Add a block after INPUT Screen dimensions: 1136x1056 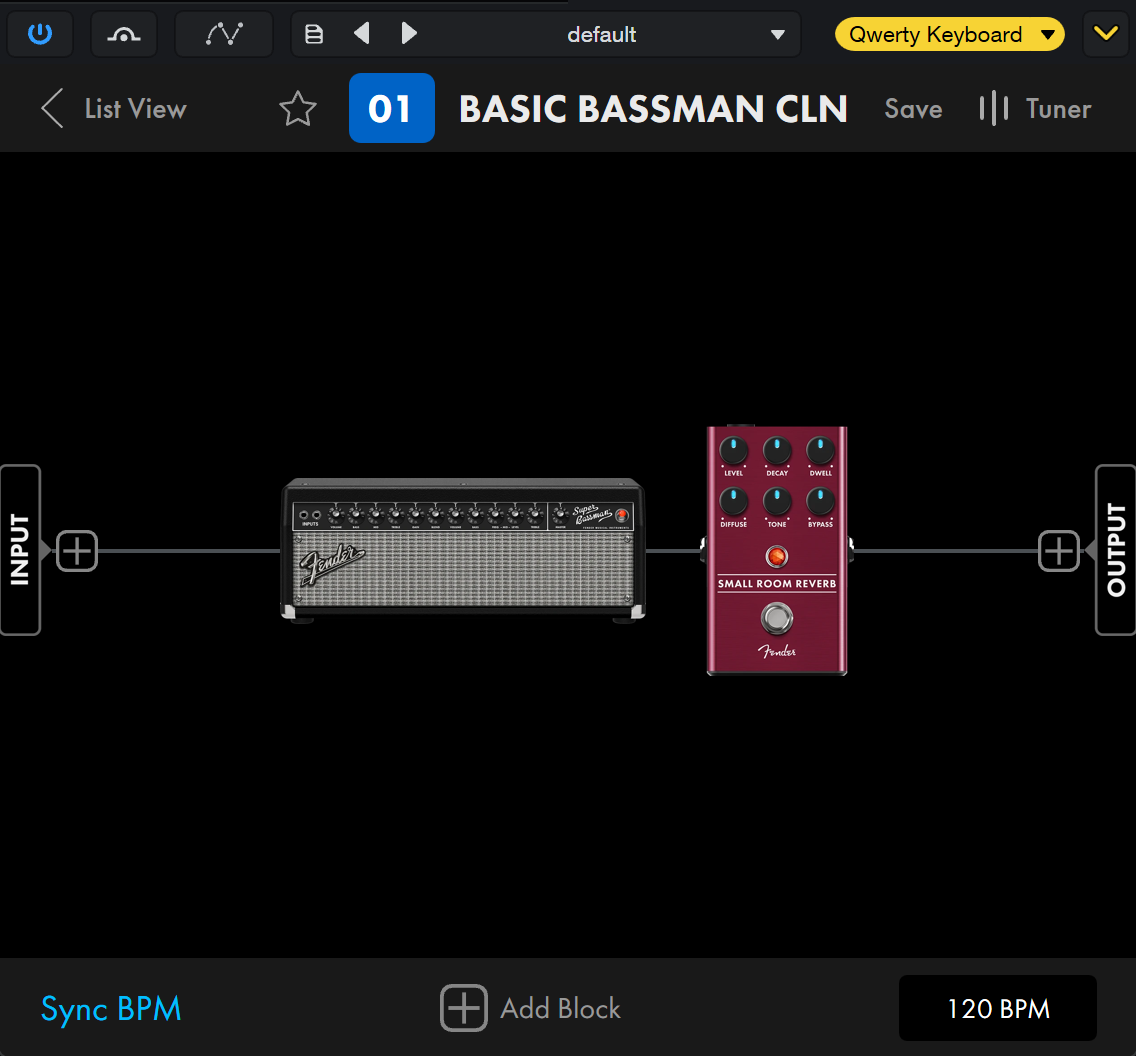(77, 551)
